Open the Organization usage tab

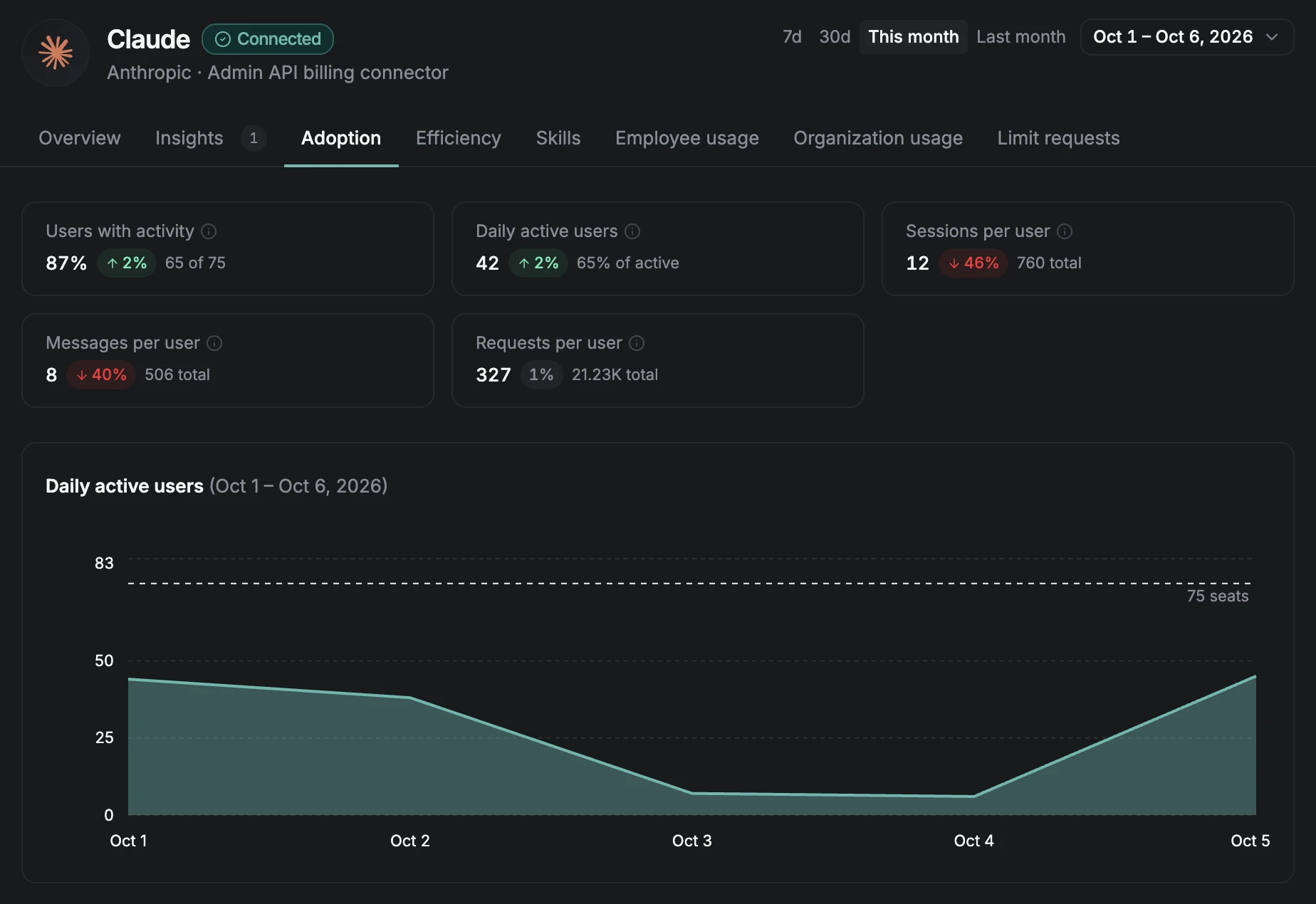click(x=878, y=138)
